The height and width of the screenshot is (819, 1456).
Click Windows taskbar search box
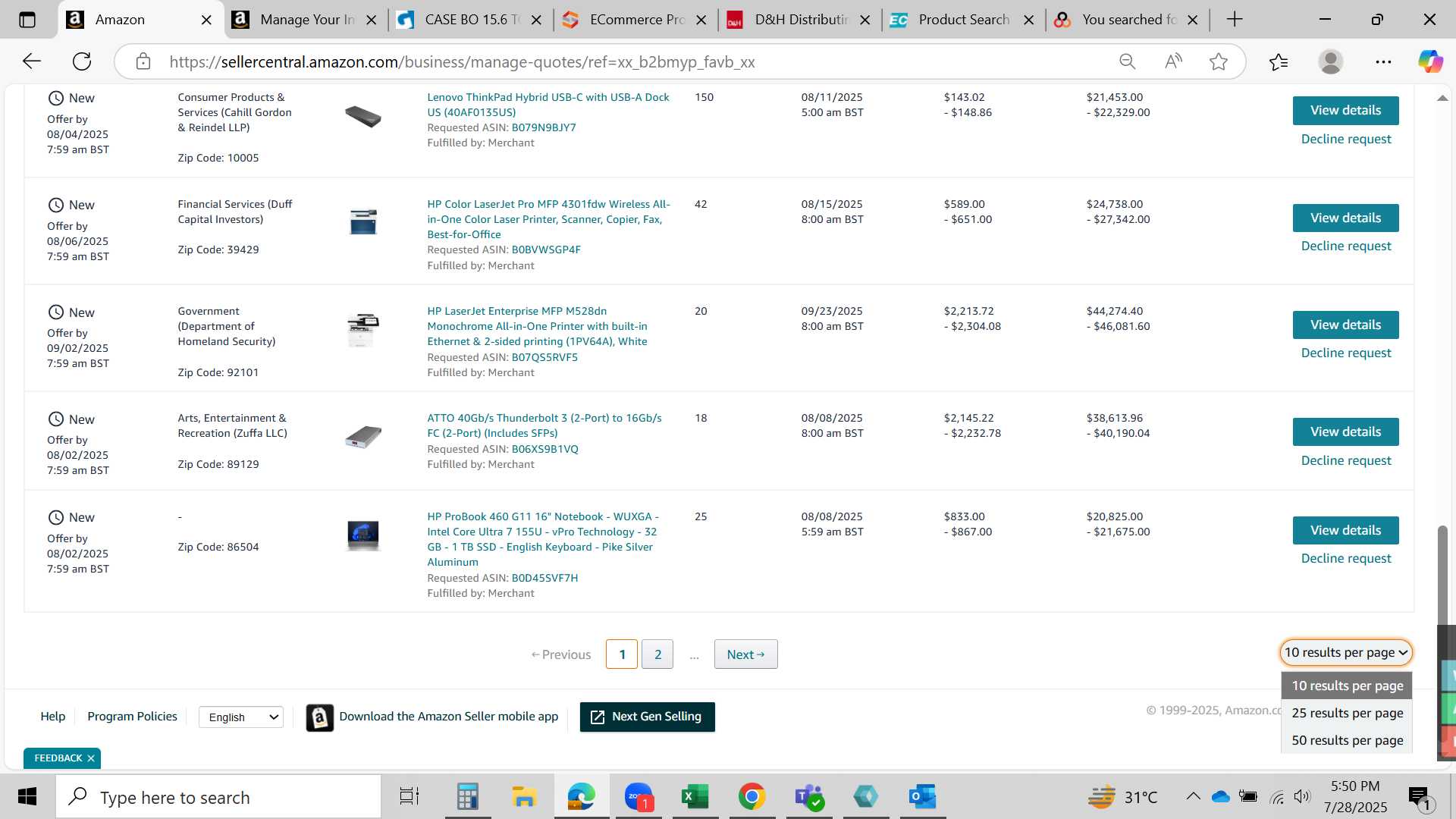(x=218, y=797)
